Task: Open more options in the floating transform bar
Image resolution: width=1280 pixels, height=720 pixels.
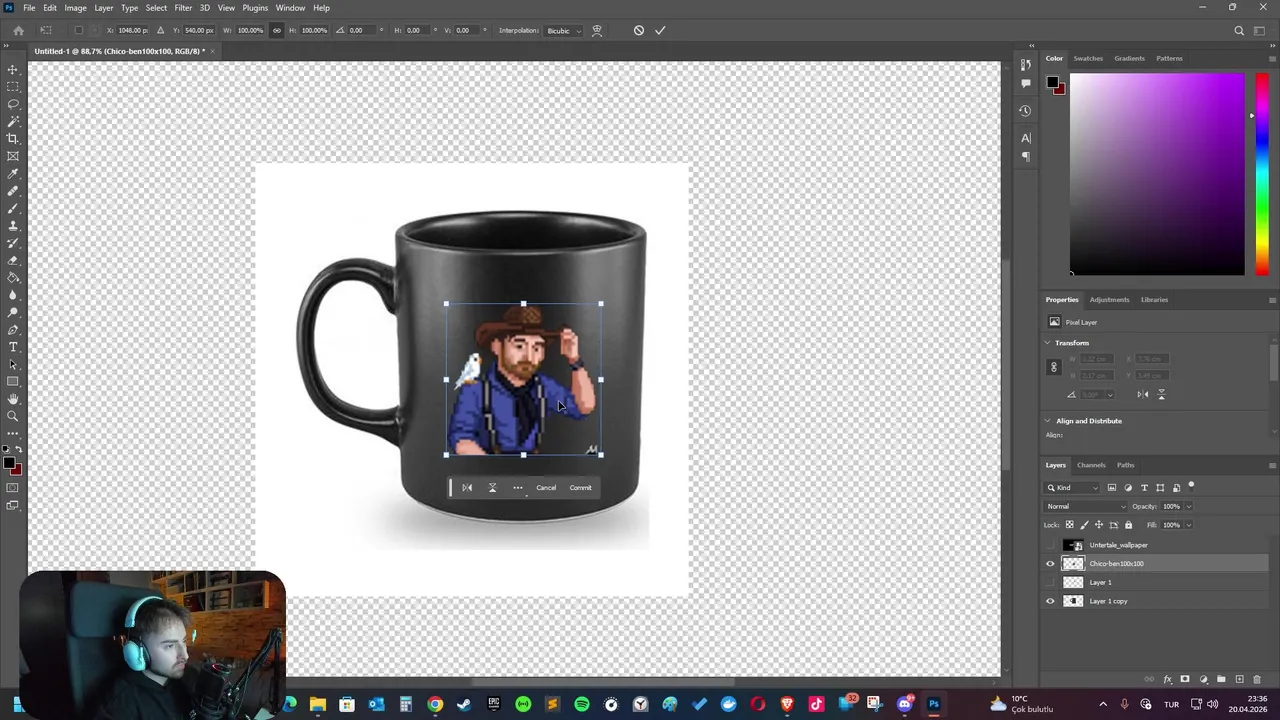Action: (518, 488)
